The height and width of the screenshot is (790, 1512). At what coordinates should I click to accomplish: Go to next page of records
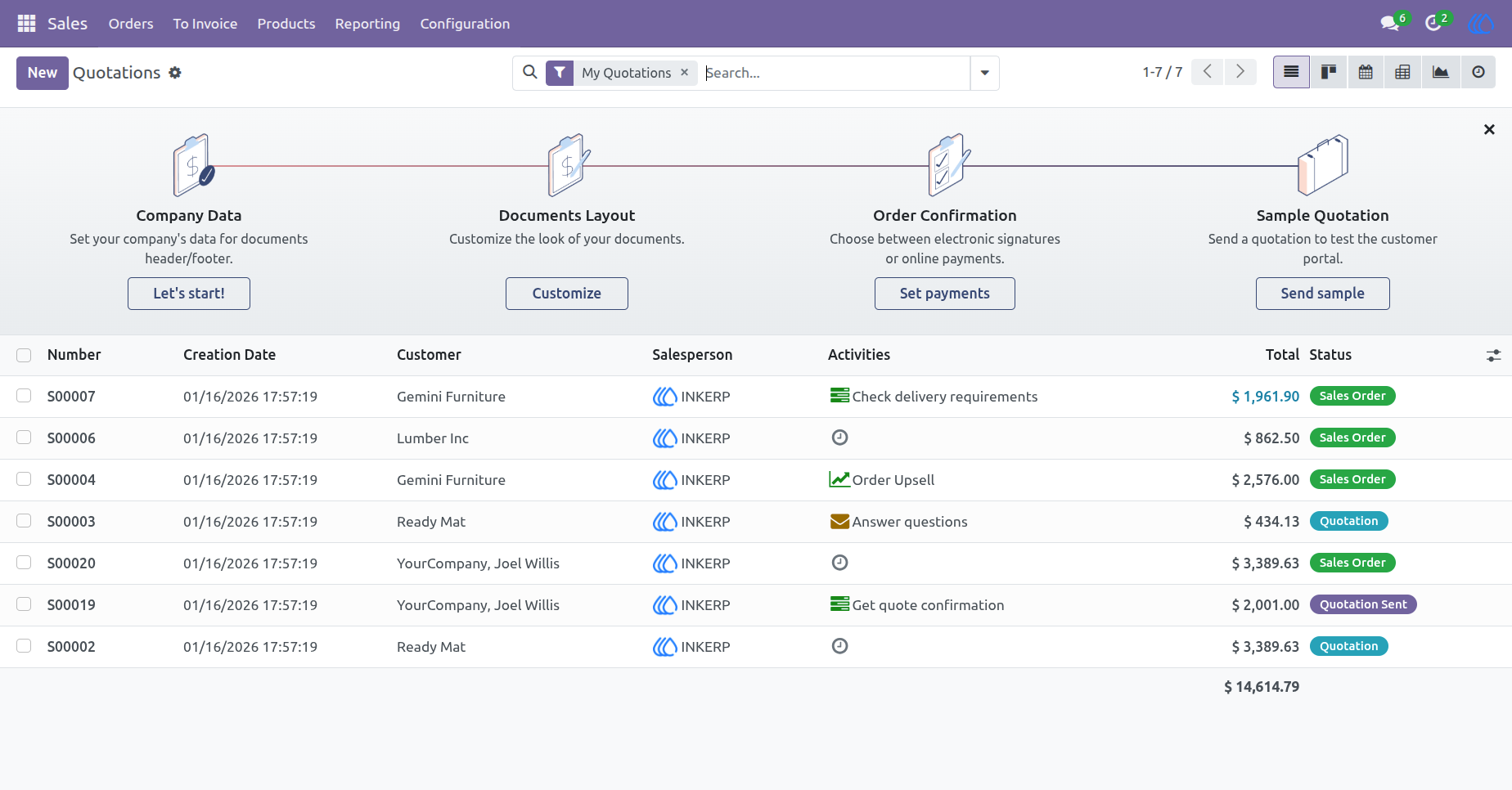tap(1240, 72)
